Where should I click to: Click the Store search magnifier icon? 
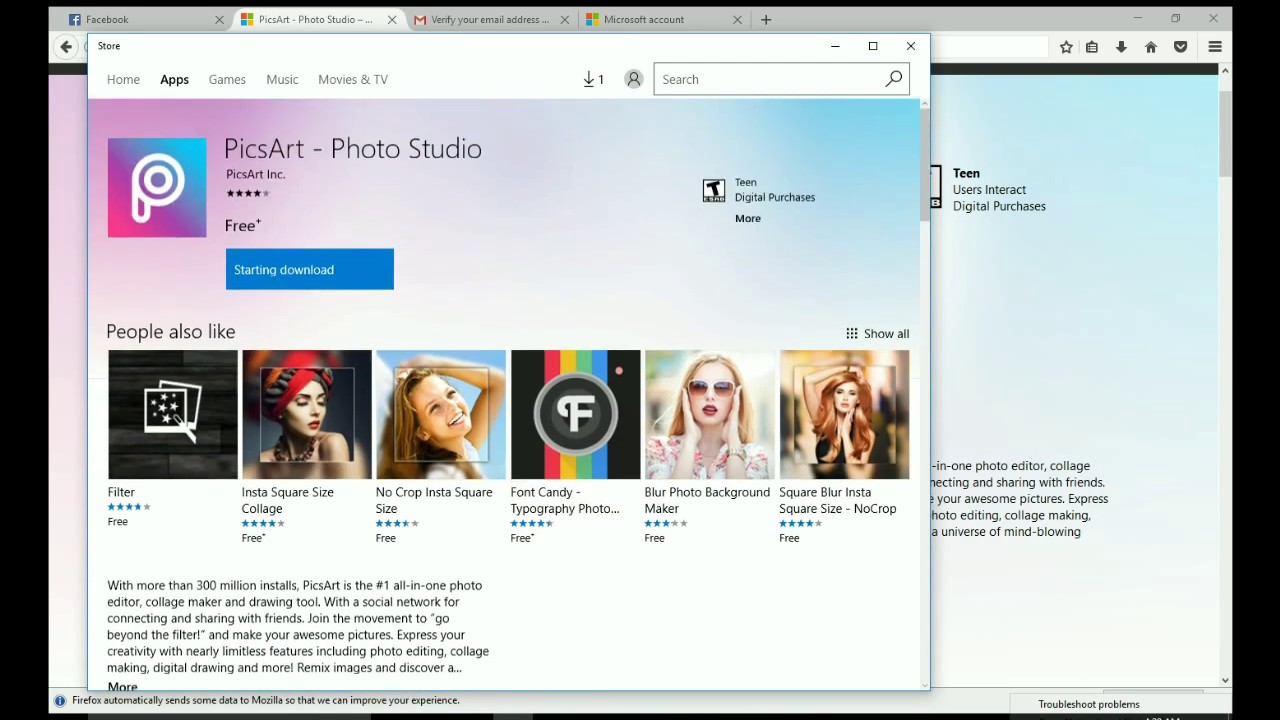click(893, 79)
